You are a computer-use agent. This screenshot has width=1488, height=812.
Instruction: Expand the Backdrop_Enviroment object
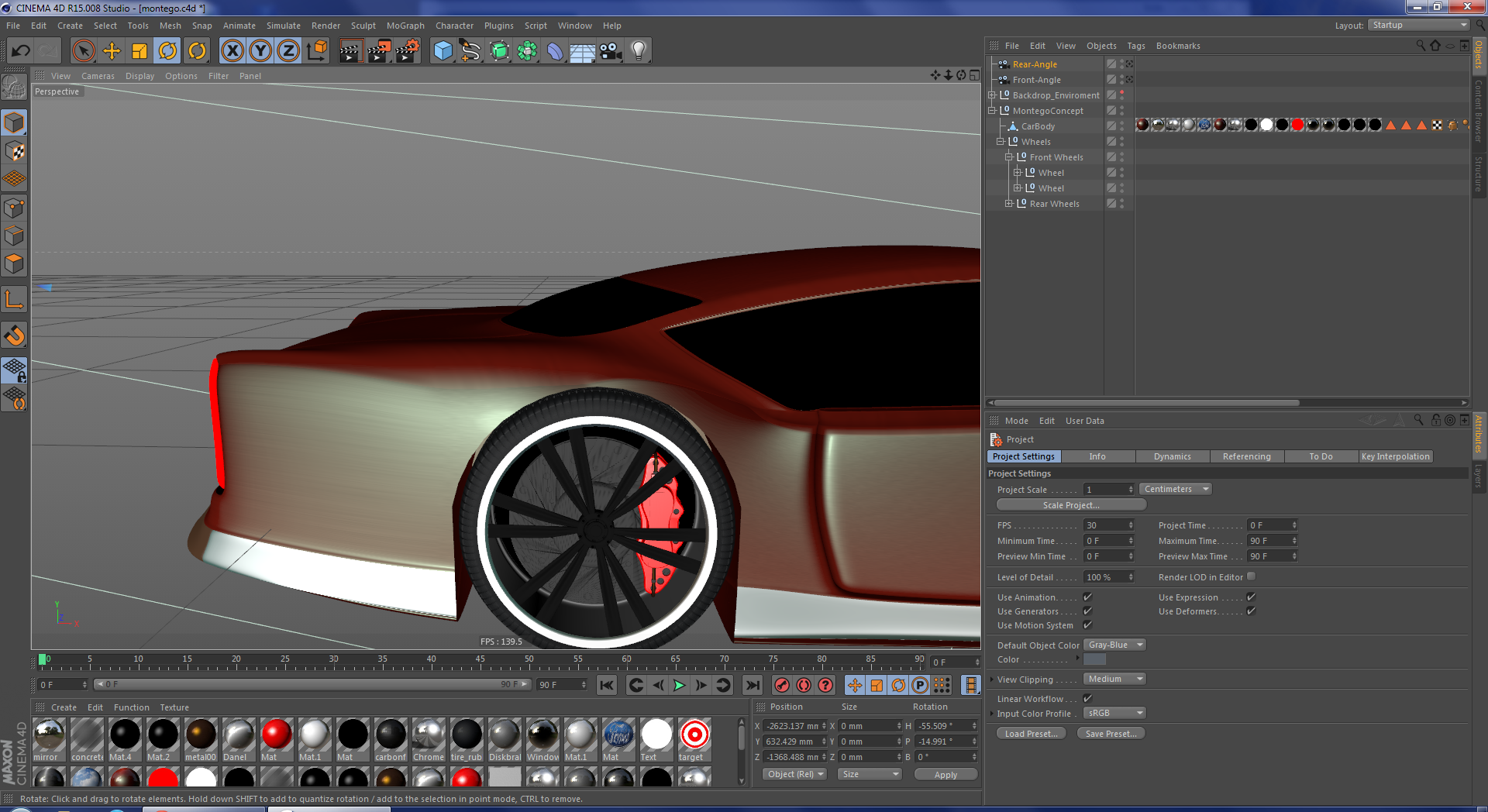(x=991, y=95)
